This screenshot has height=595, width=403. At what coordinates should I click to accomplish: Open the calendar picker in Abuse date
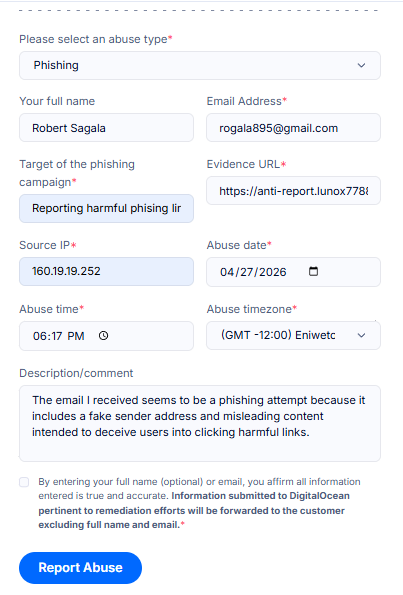pyautogui.click(x=313, y=271)
